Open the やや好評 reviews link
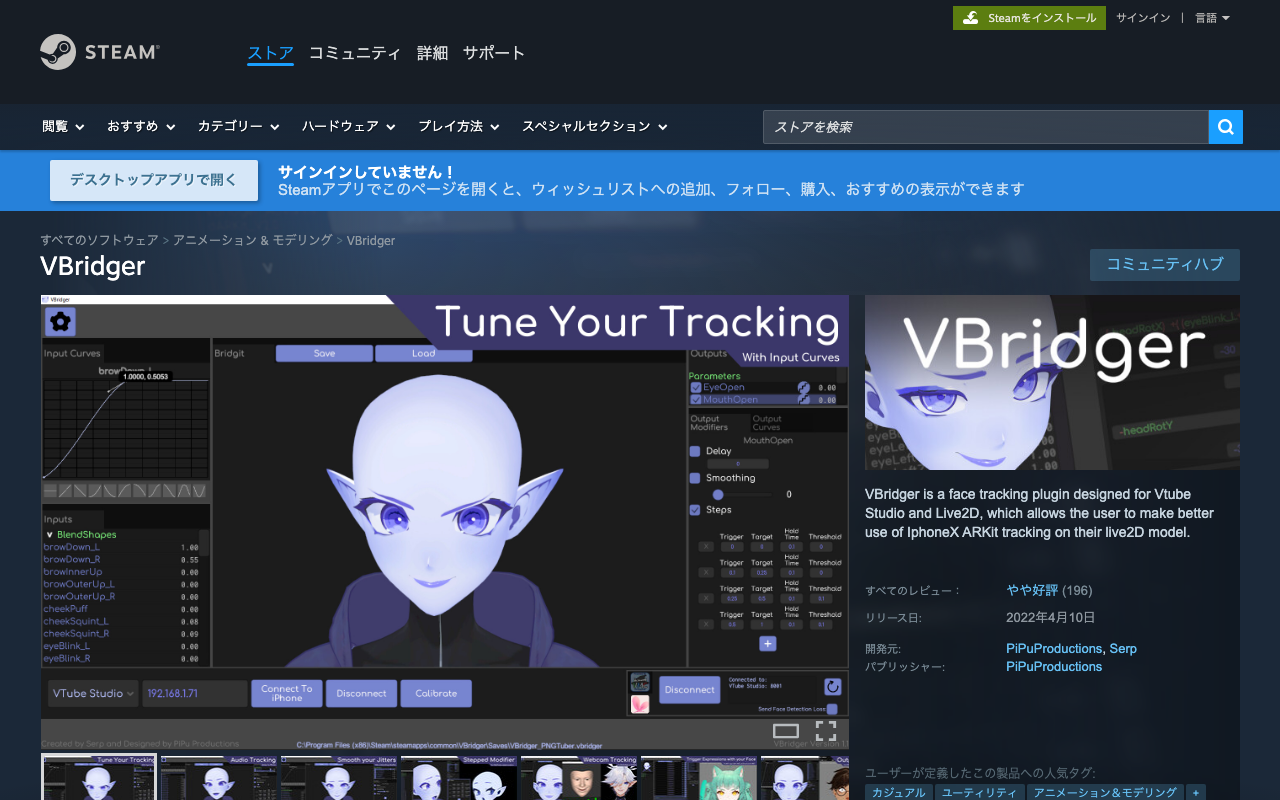 (1032, 591)
